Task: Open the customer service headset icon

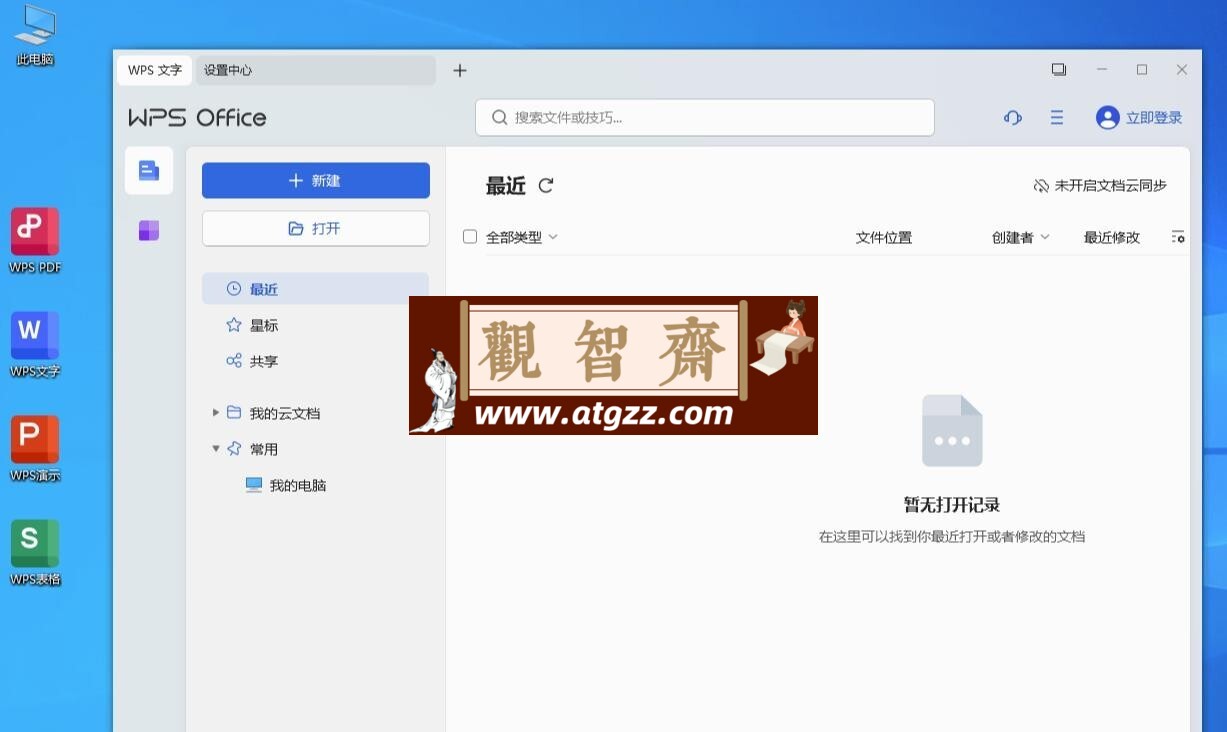Action: [x=1012, y=118]
